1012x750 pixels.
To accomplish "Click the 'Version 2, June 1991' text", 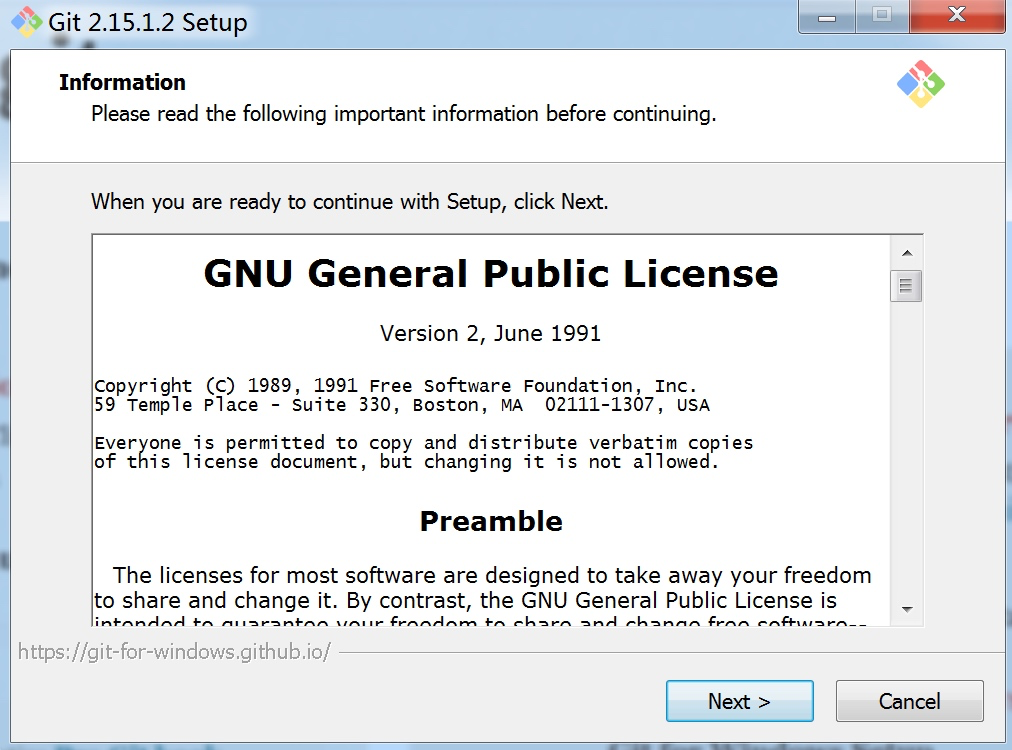I will [x=491, y=334].
